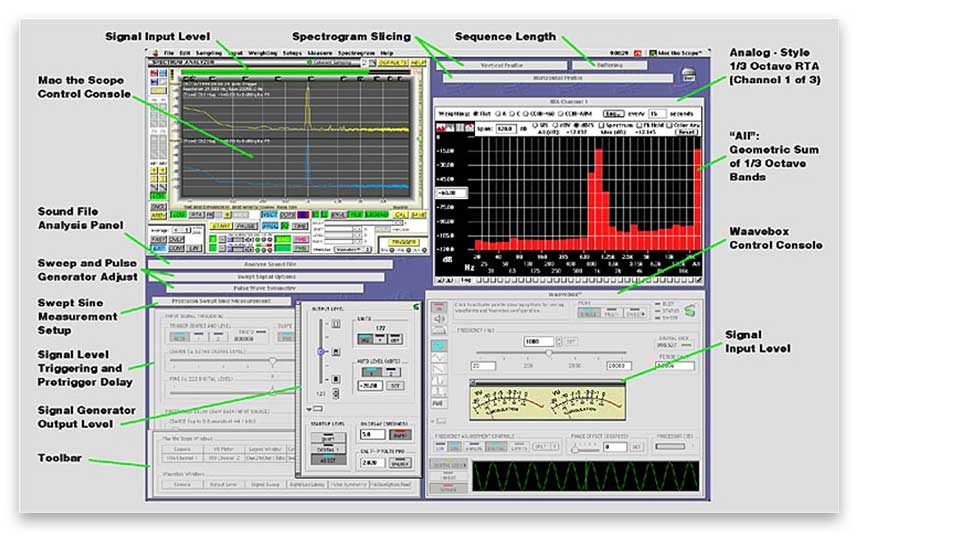The height and width of the screenshot is (539, 960).
Task: Select the dBV units radio button
Action: (555, 125)
